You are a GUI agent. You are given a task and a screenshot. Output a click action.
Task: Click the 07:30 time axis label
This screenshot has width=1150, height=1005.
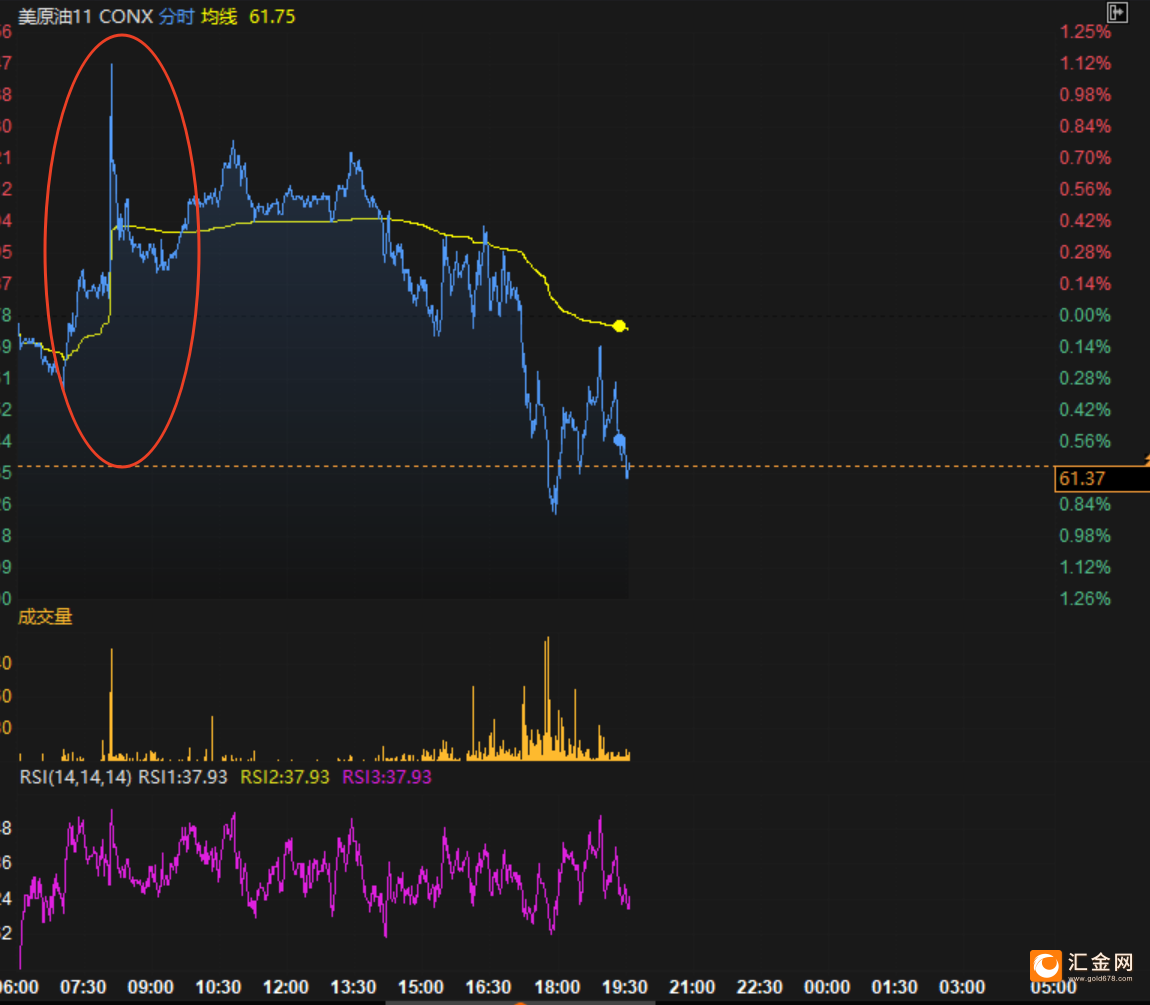(83, 987)
